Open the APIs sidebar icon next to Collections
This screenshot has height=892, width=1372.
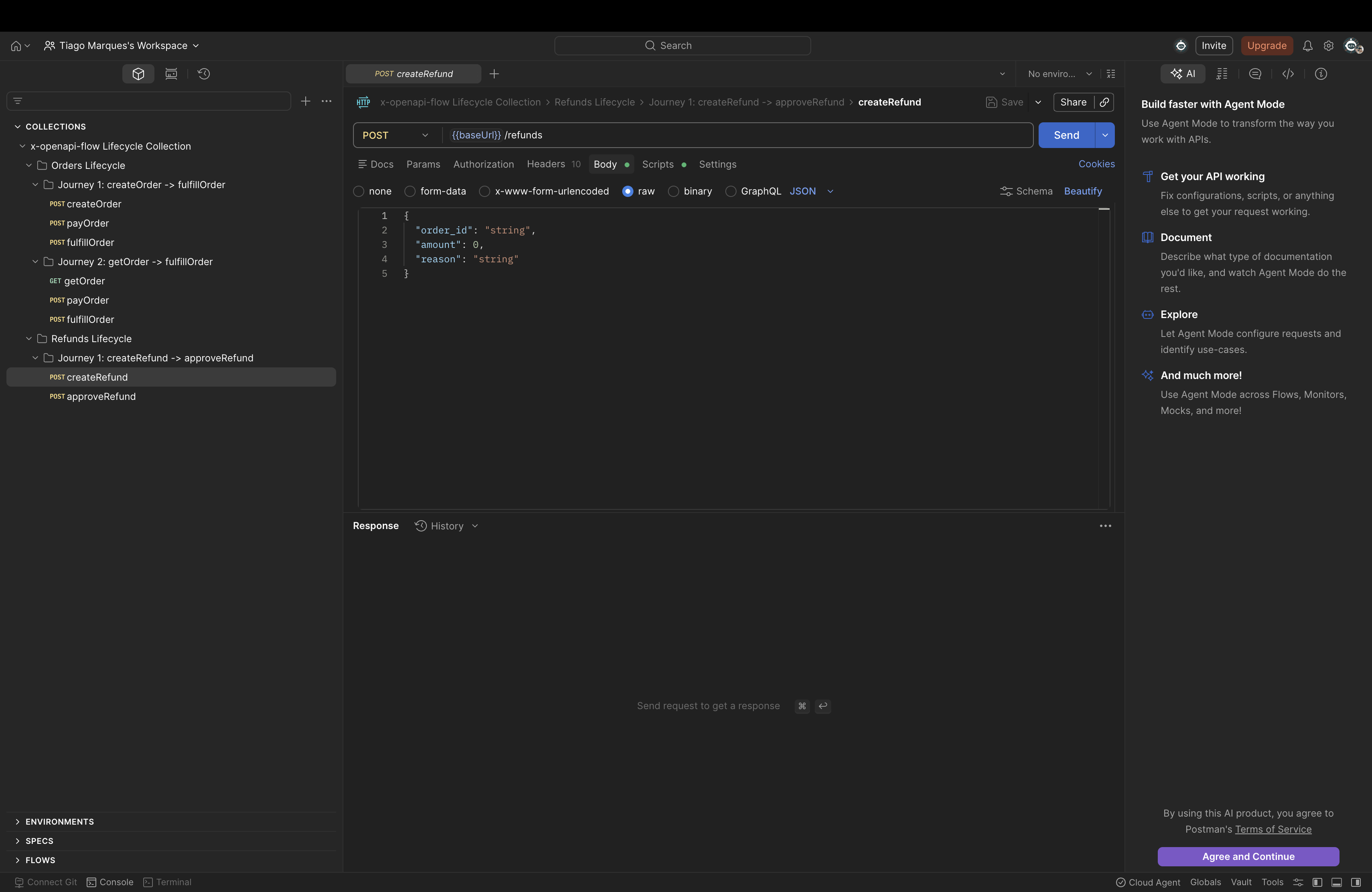point(171,74)
